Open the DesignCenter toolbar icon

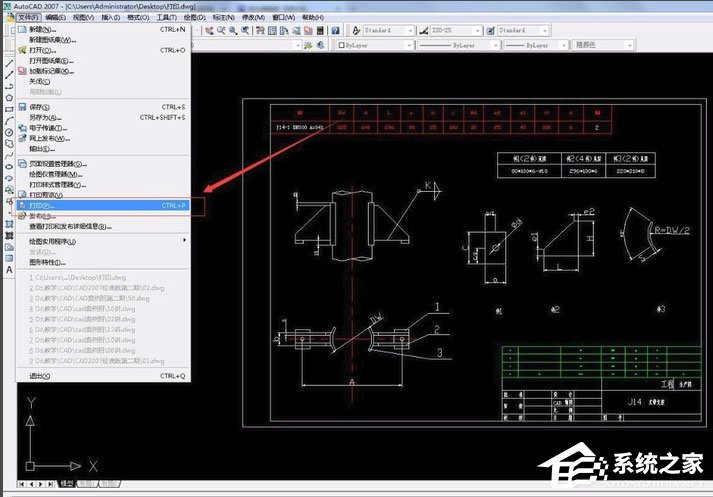(x=272, y=30)
